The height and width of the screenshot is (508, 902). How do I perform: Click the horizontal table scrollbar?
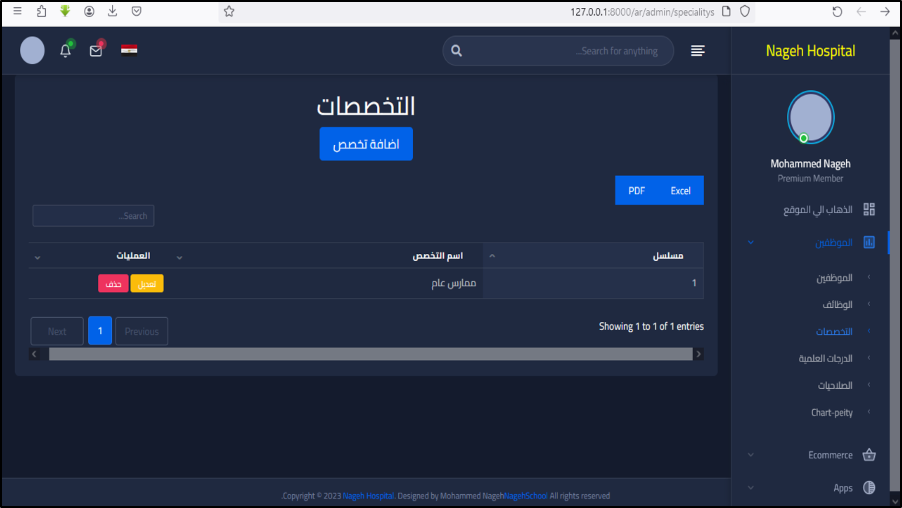click(370, 354)
